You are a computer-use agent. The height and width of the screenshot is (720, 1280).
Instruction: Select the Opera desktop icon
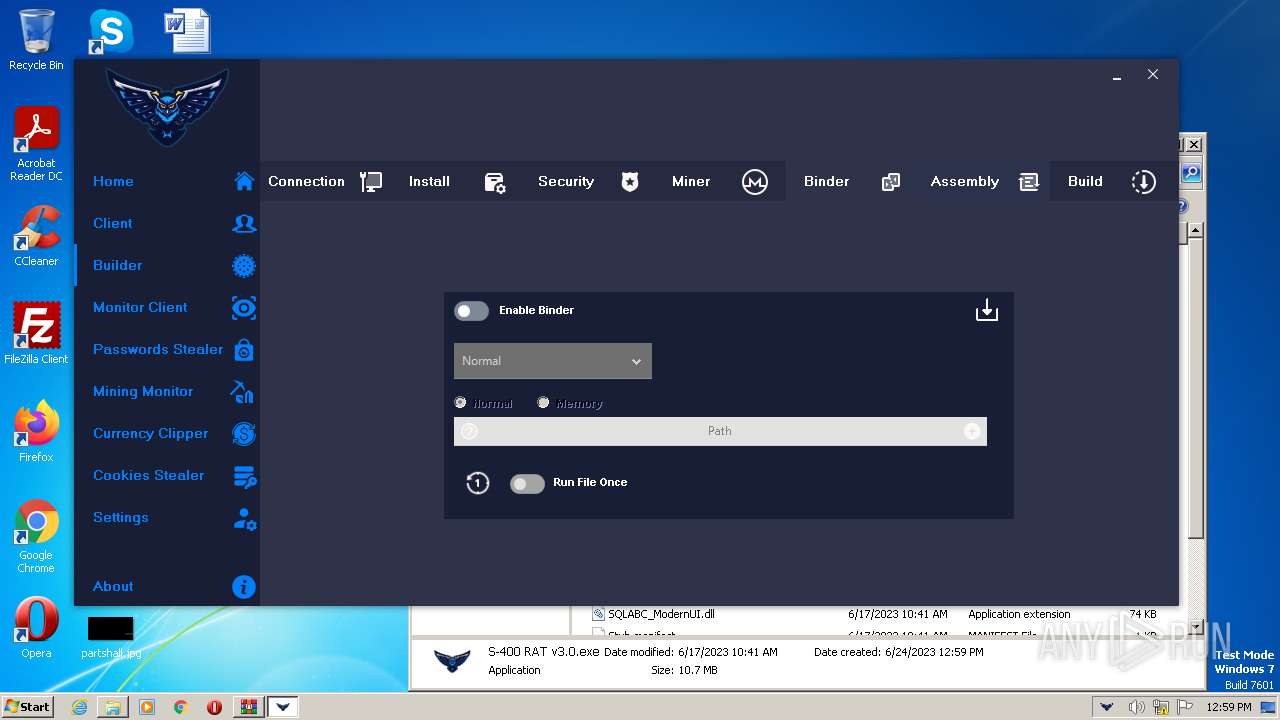(36, 628)
